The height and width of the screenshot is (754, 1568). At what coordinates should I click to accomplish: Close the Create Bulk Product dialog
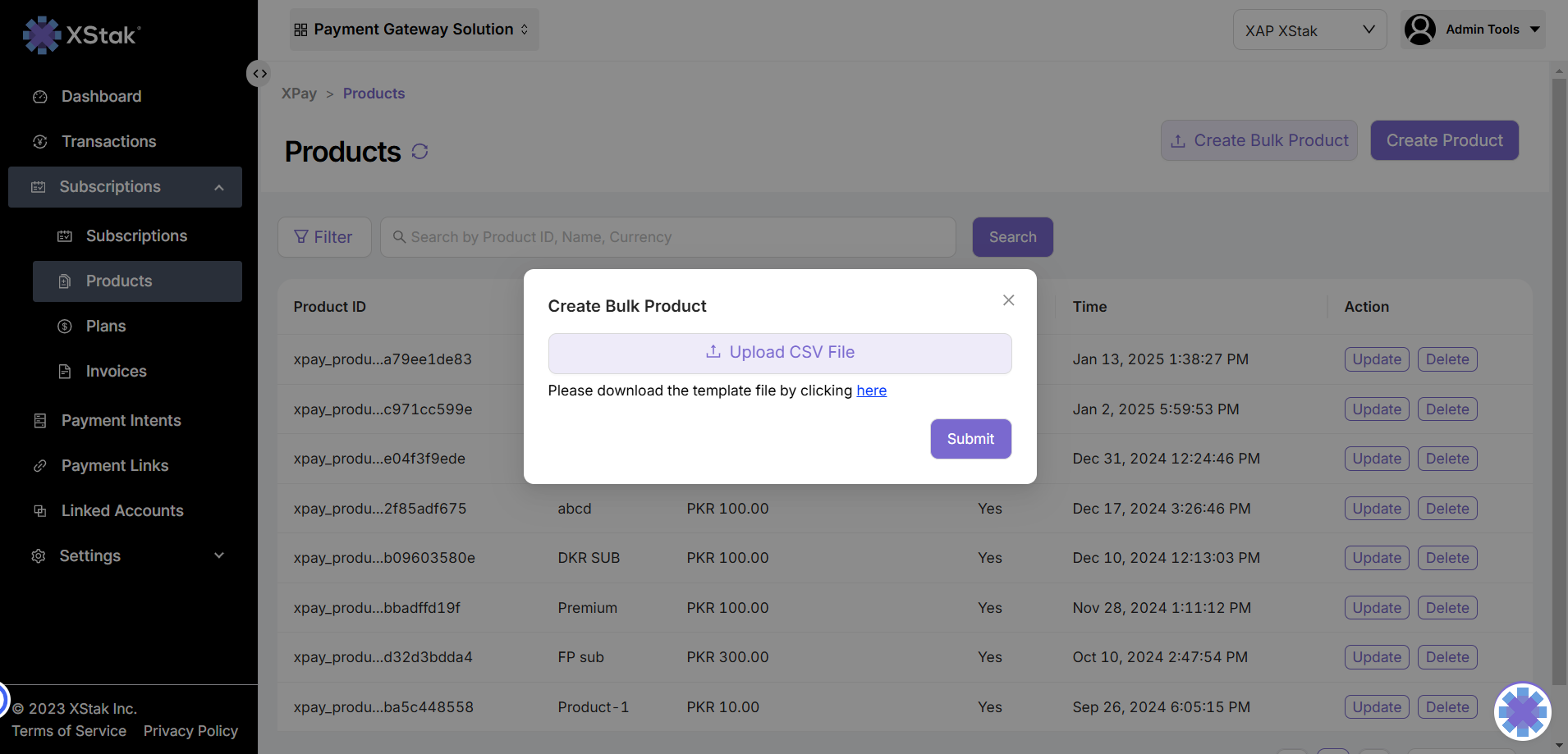coord(1008,300)
